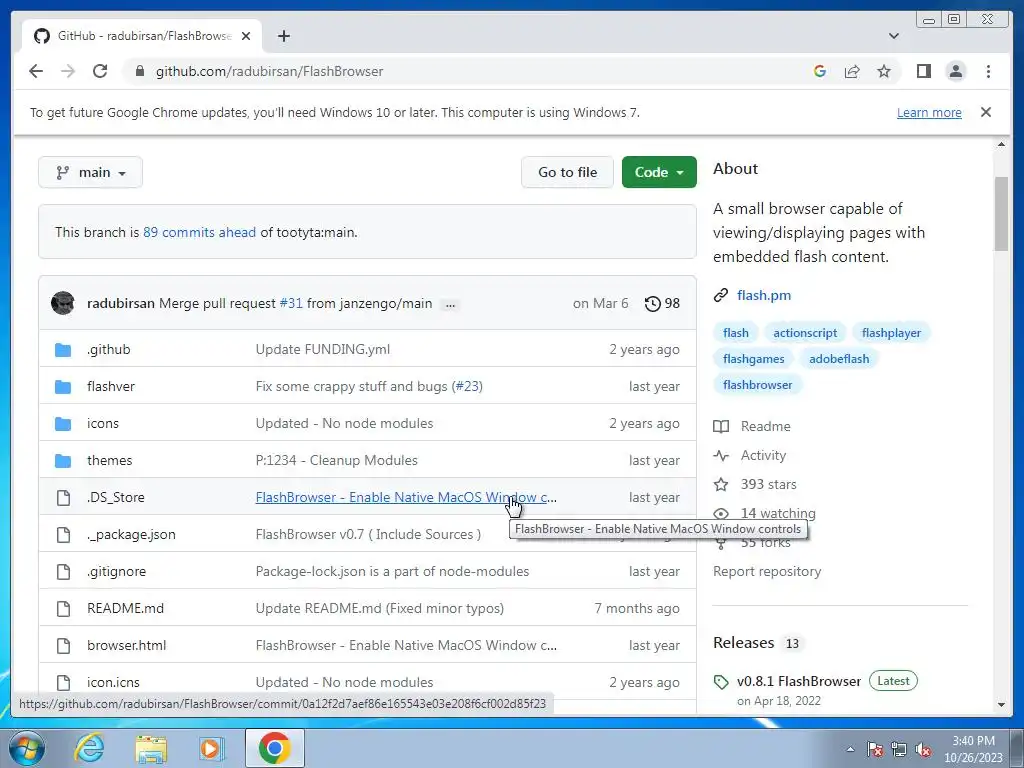Open the .gitignore file

[x=116, y=571]
